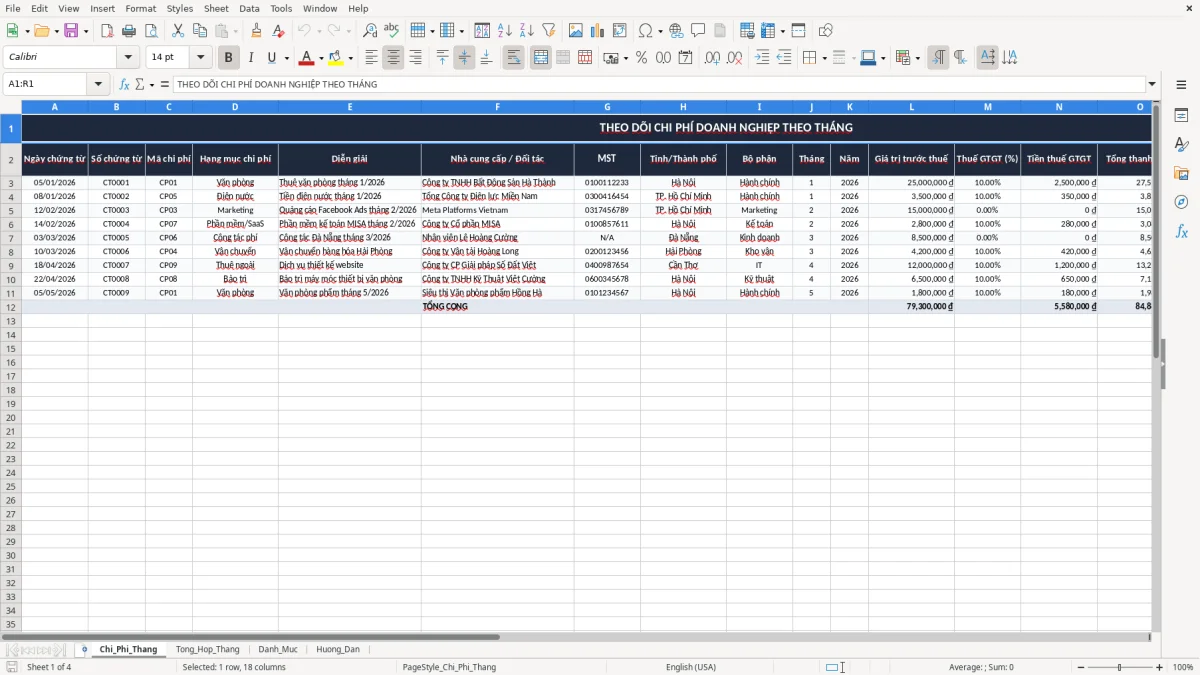The height and width of the screenshot is (675, 1200).
Task: Switch to Danh_Muc sheet tab
Action: pos(278,649)
